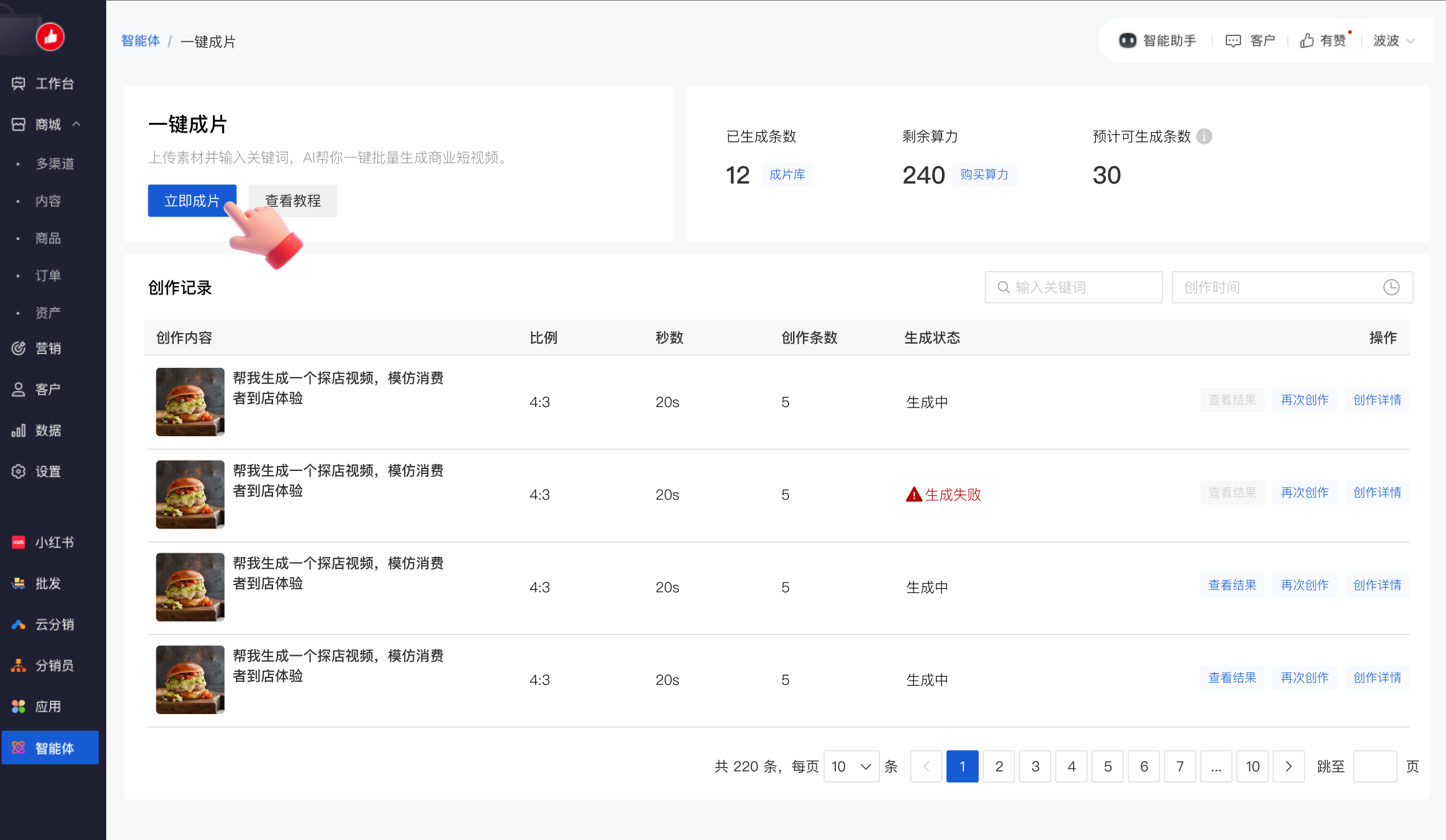
Task: Click the next page arrow
Action: [1288, 766]
